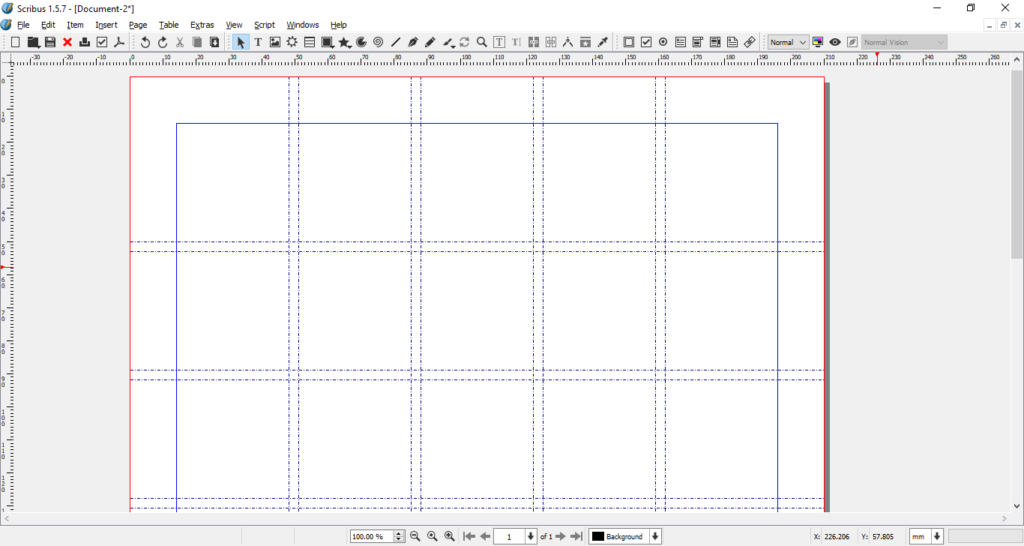Toggle Preview Mode eye icon

835,42
